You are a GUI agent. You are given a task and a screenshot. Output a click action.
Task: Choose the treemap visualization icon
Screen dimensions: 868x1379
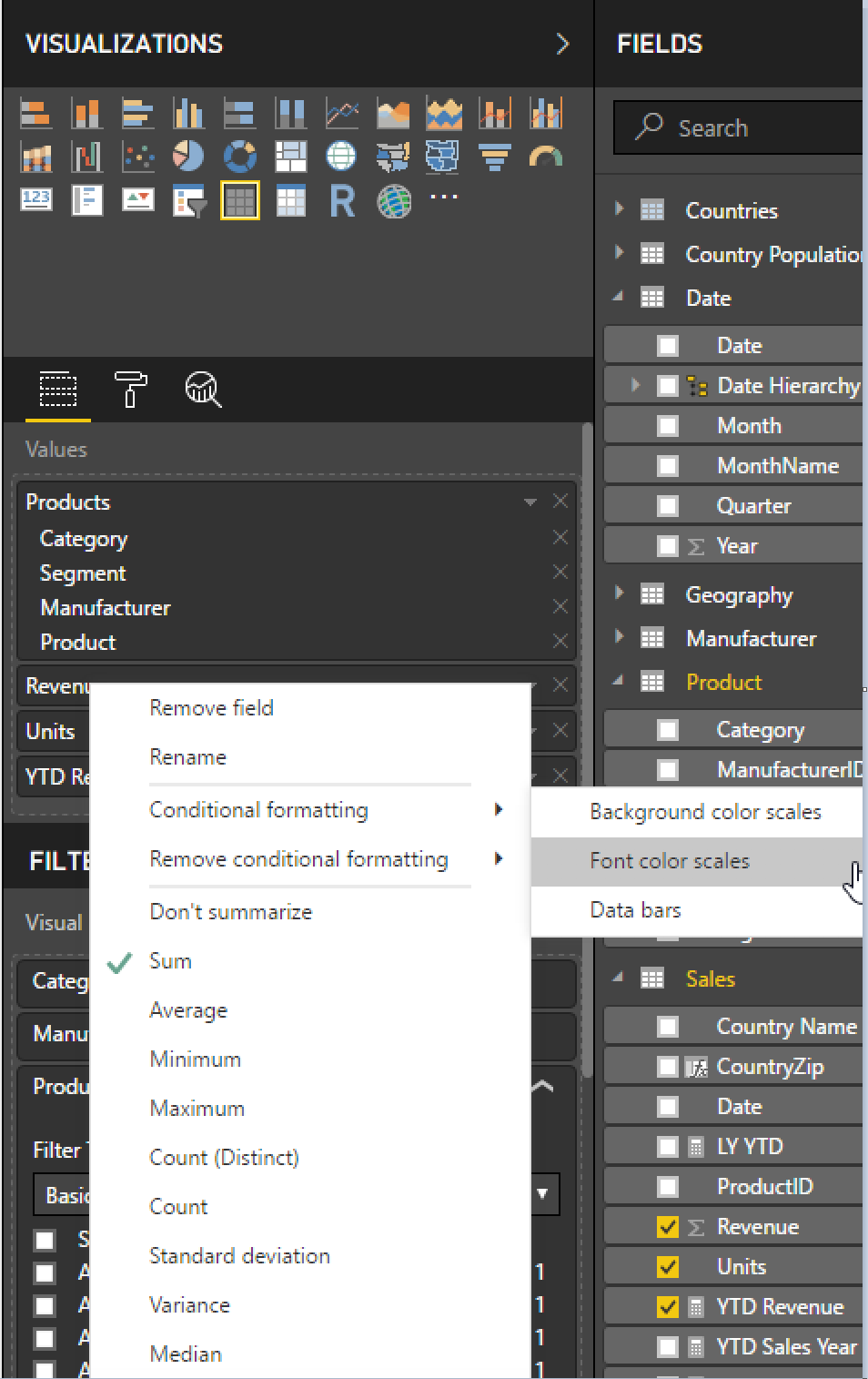click(x=291, y=157)
